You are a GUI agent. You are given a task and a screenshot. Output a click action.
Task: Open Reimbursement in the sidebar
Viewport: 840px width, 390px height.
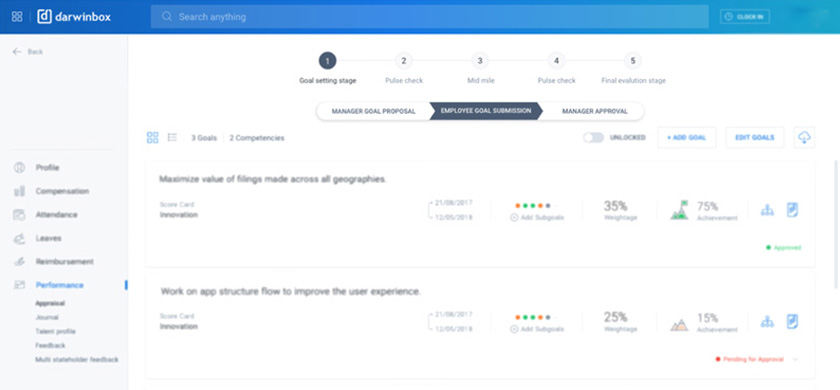point(64,262)
